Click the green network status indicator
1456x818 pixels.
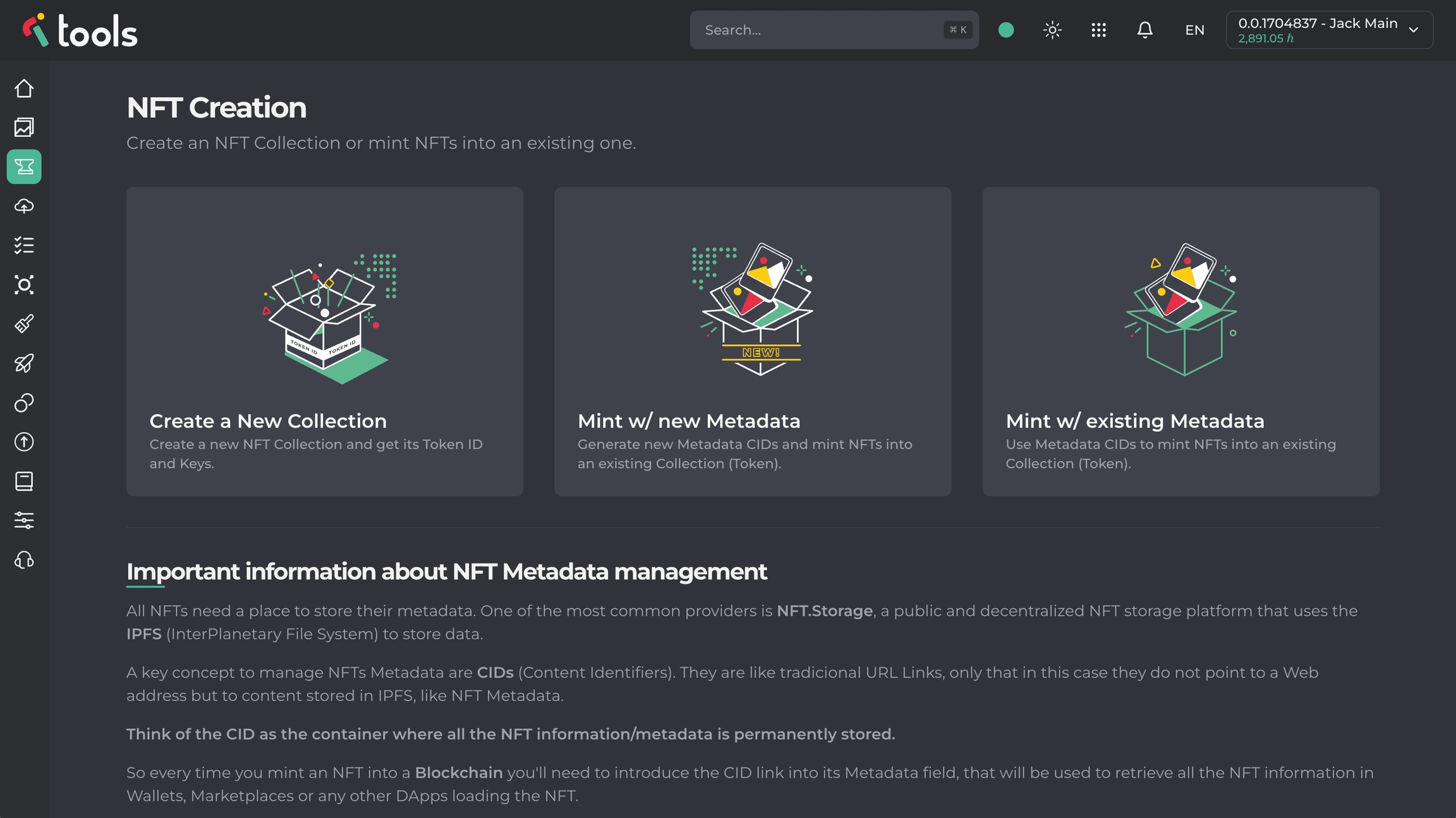click(1006, 30)
